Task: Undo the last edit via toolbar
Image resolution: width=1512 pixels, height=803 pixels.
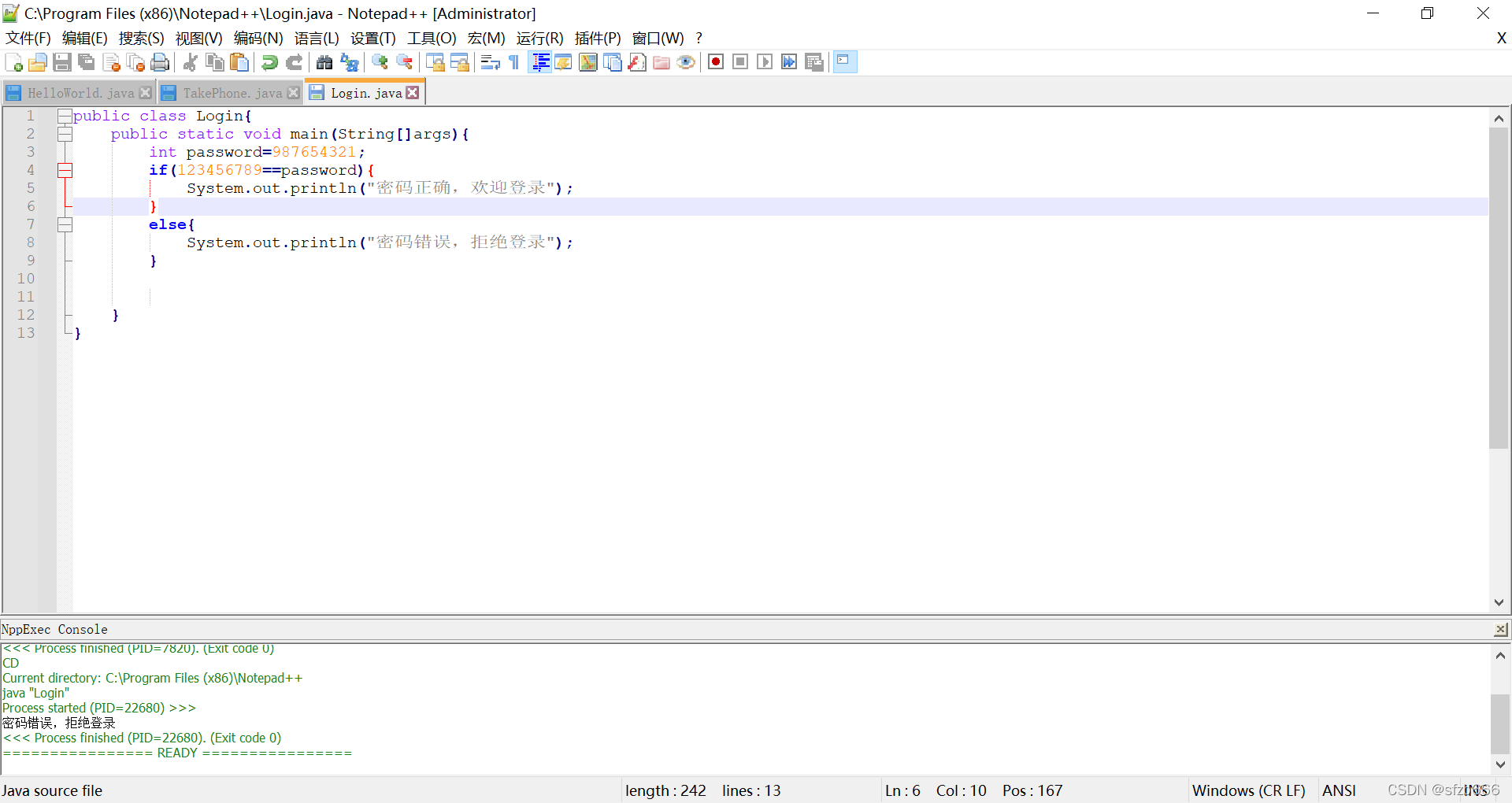Action: pyautogui.click(x=269, y=62)
